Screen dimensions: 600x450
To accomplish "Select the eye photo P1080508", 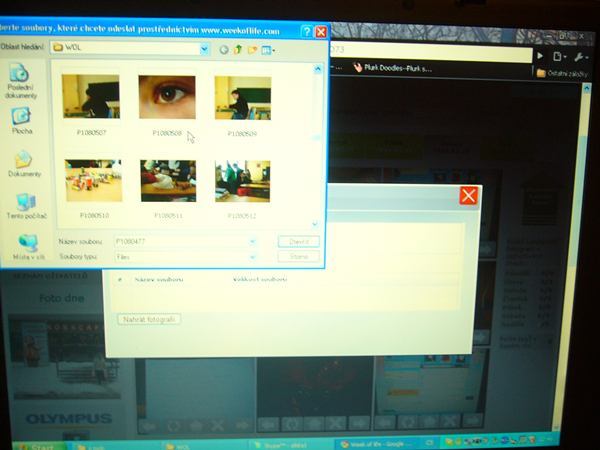I will click(x=167, y=105).
